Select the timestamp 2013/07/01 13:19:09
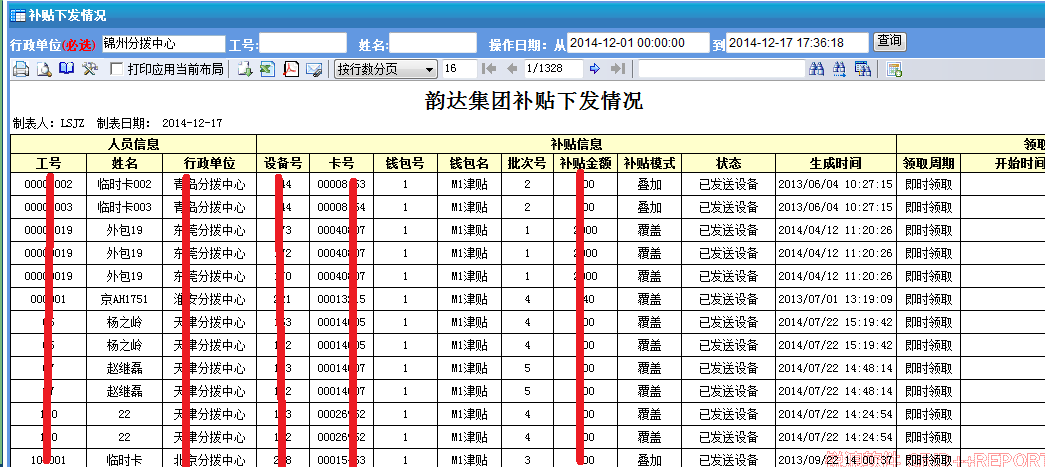Image resolution: width=1045 pixels, height=467 pixels. [x=836, y=299]
